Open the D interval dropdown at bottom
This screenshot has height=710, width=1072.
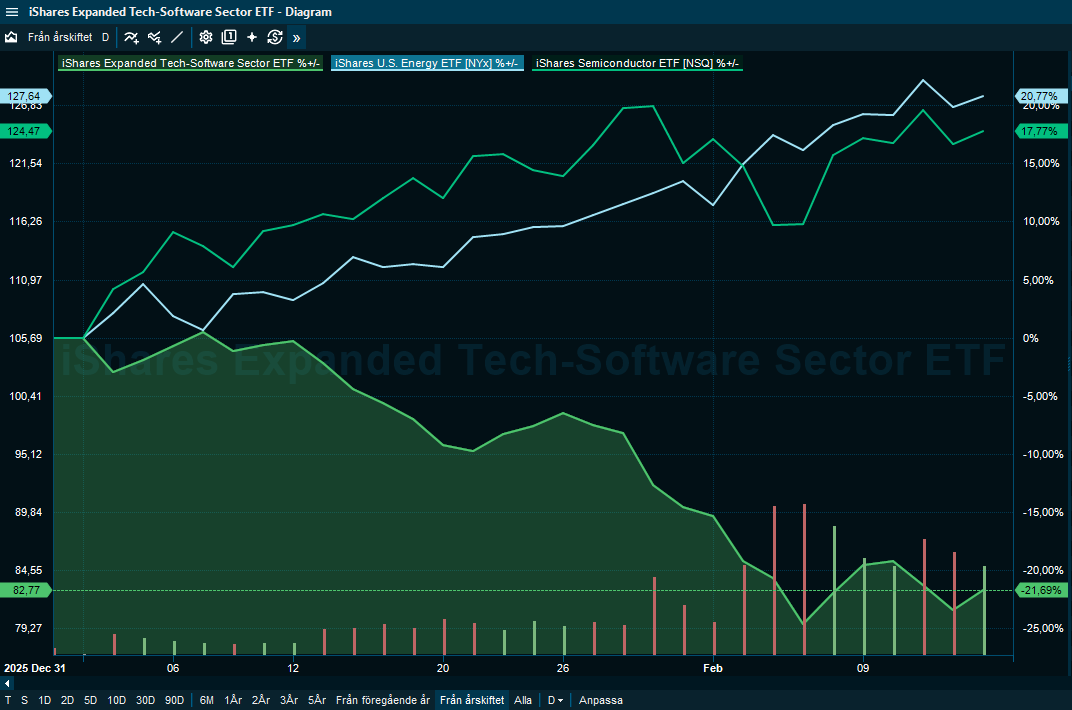click(x=554, y=700)
